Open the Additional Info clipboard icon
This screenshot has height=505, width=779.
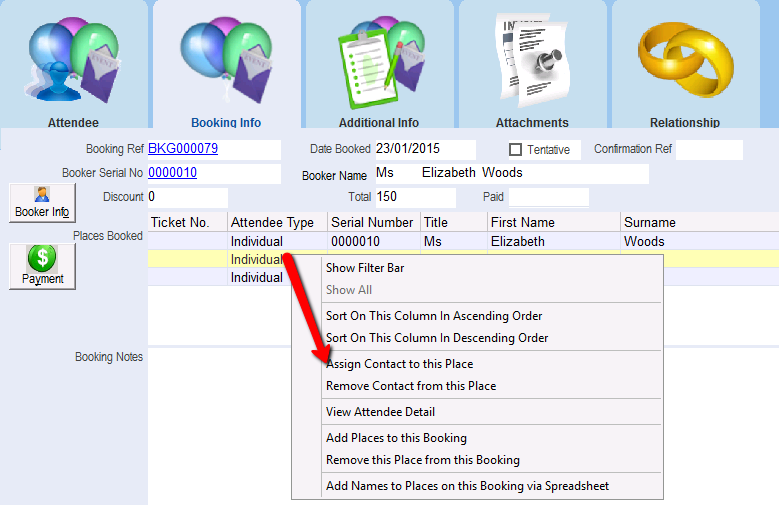pos(379,60)
